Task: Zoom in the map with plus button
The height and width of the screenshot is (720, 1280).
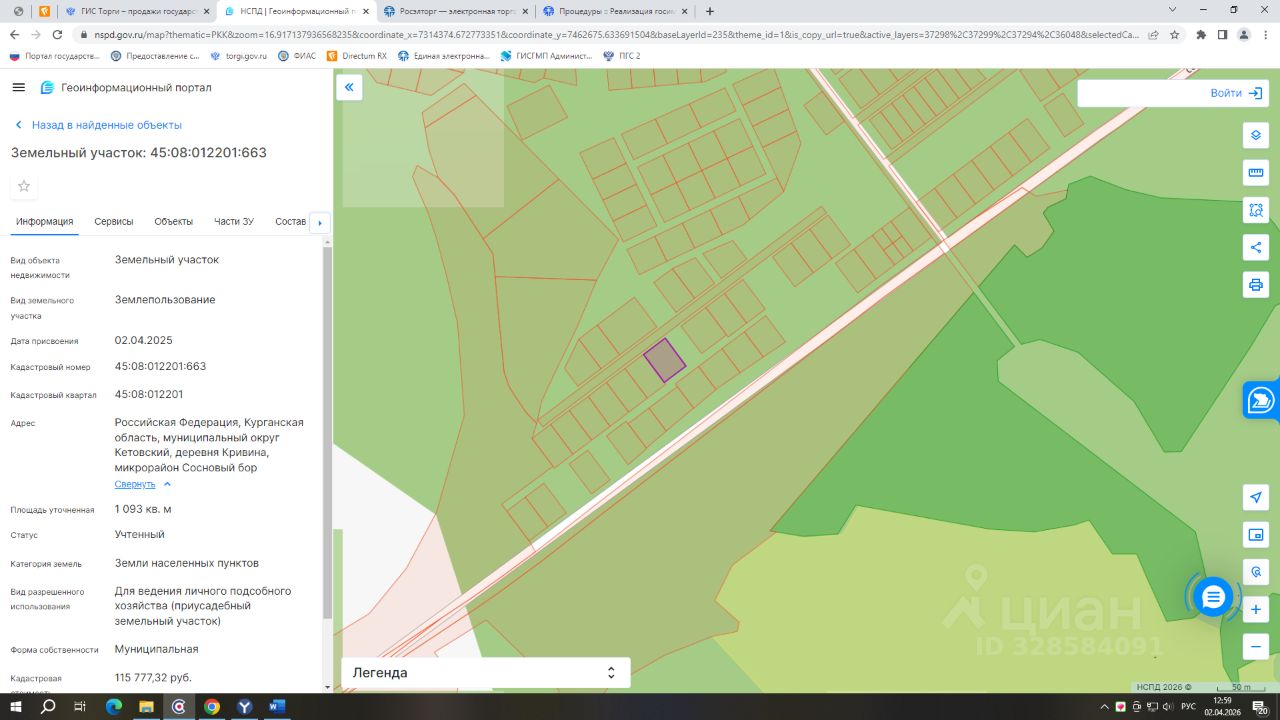Action: pos(1256,609)
